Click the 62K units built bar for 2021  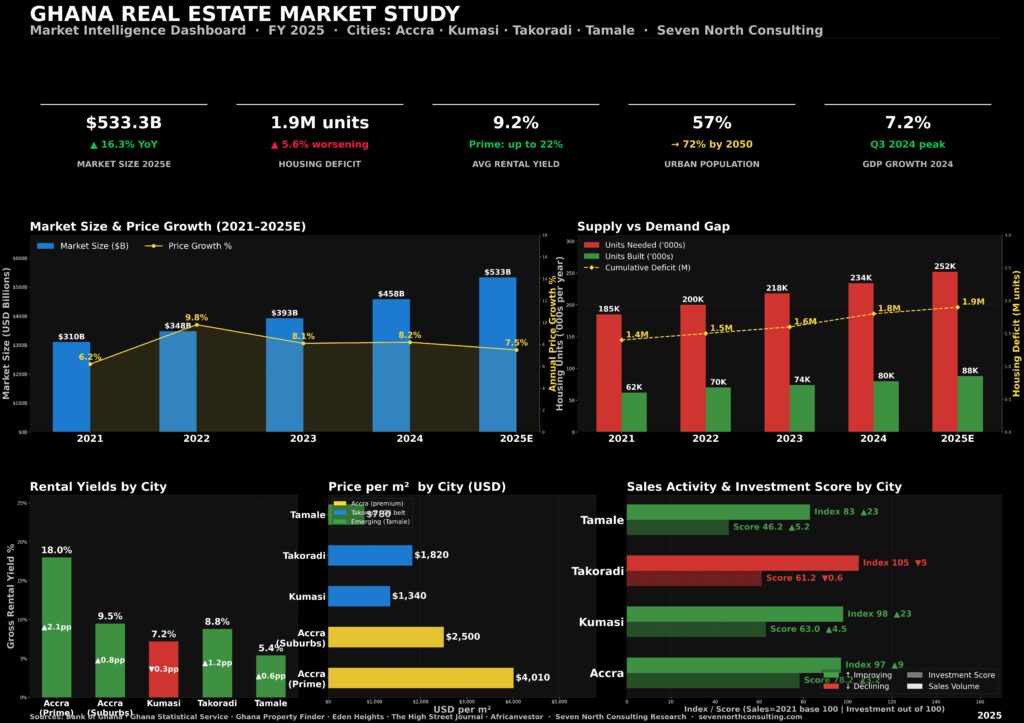(634, 412)
